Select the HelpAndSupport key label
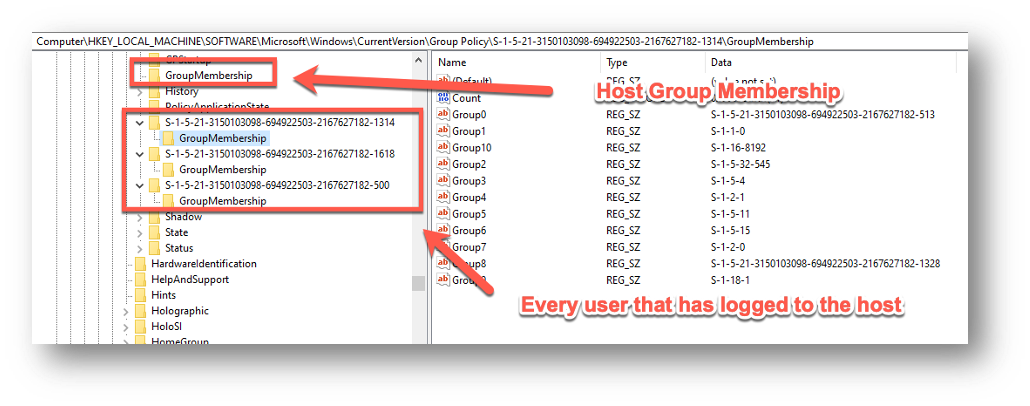 [190, 279]
